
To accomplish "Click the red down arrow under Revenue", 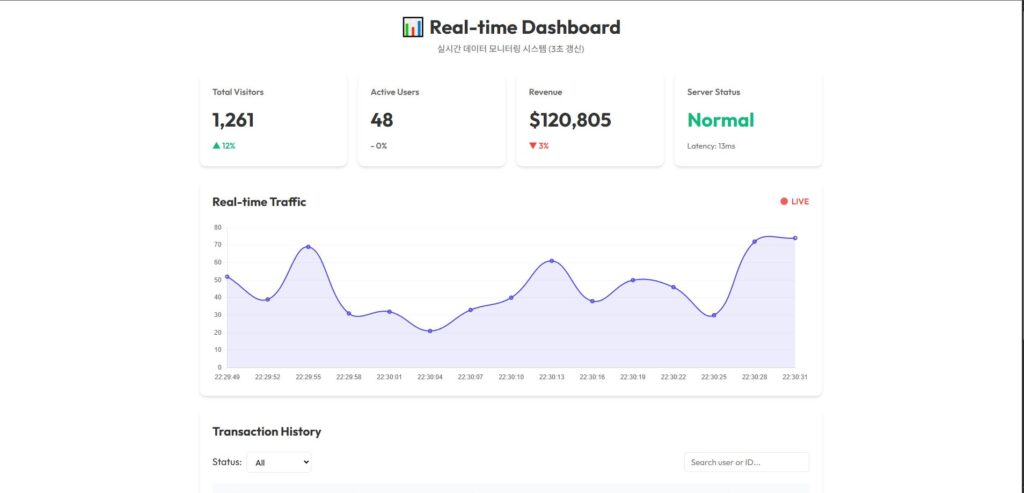I will click(x=533, y=146).
